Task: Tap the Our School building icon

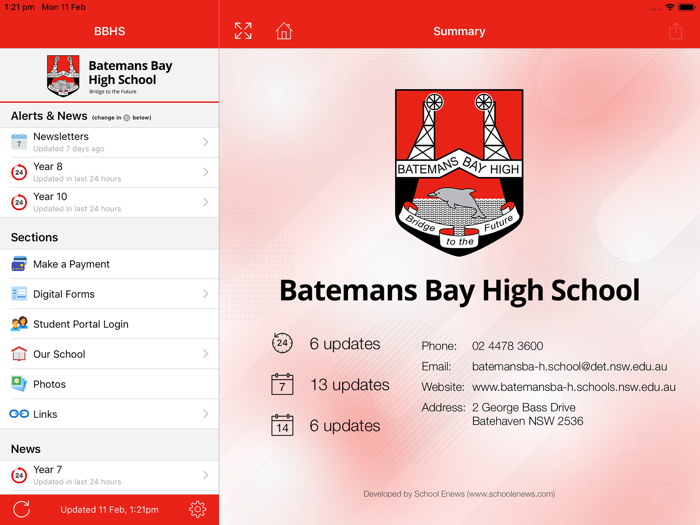Action: coord(19,354)
